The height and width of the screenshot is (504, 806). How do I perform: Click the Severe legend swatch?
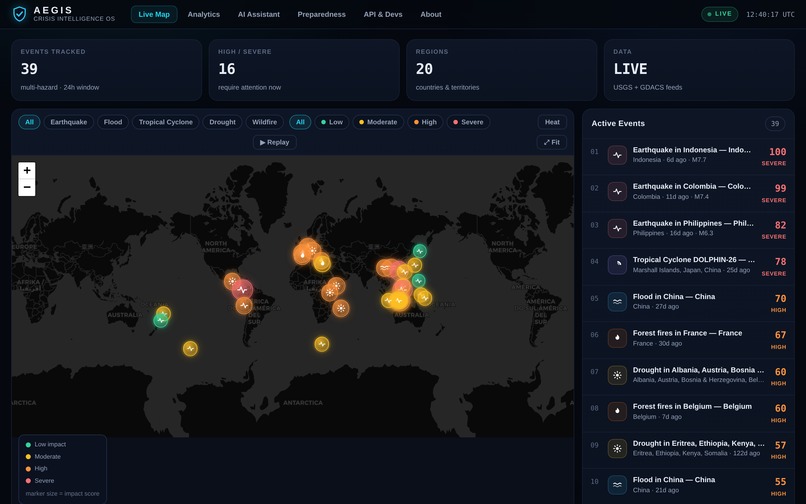(28, 481)
